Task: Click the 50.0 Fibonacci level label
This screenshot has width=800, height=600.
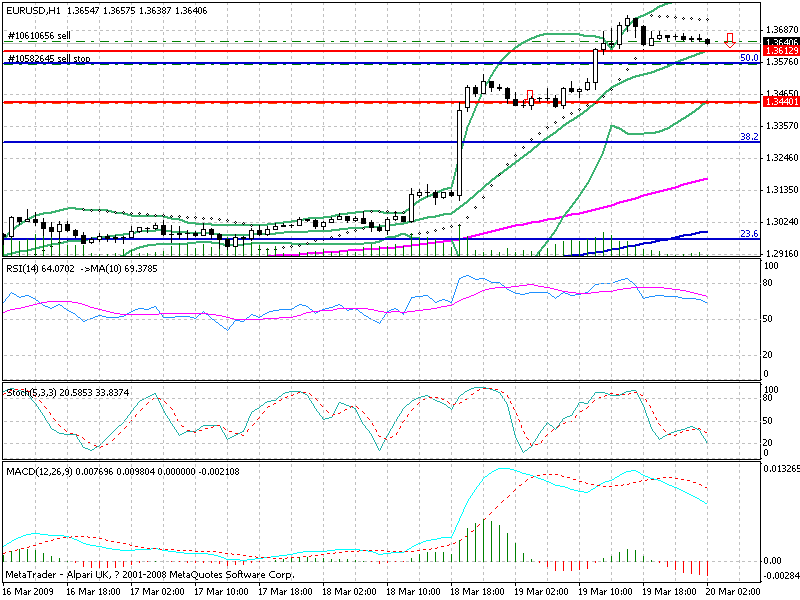Action: point(749,58)
